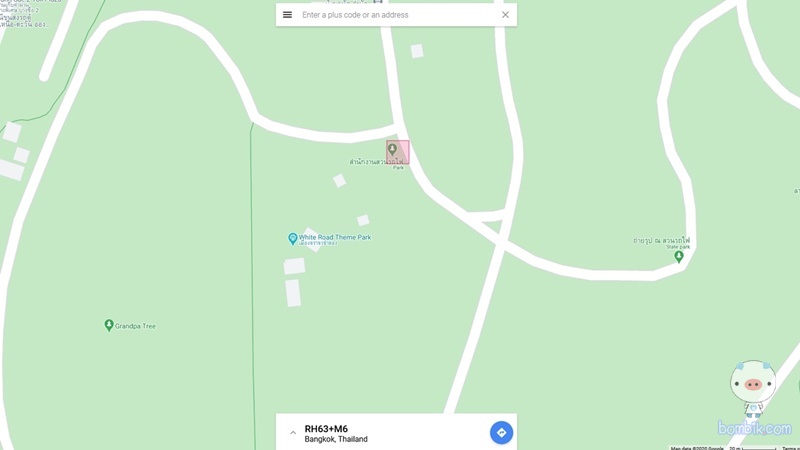This screenshot has height=450, width=800.
Task: Open directions with the blue arrow button
Action: 502,433
